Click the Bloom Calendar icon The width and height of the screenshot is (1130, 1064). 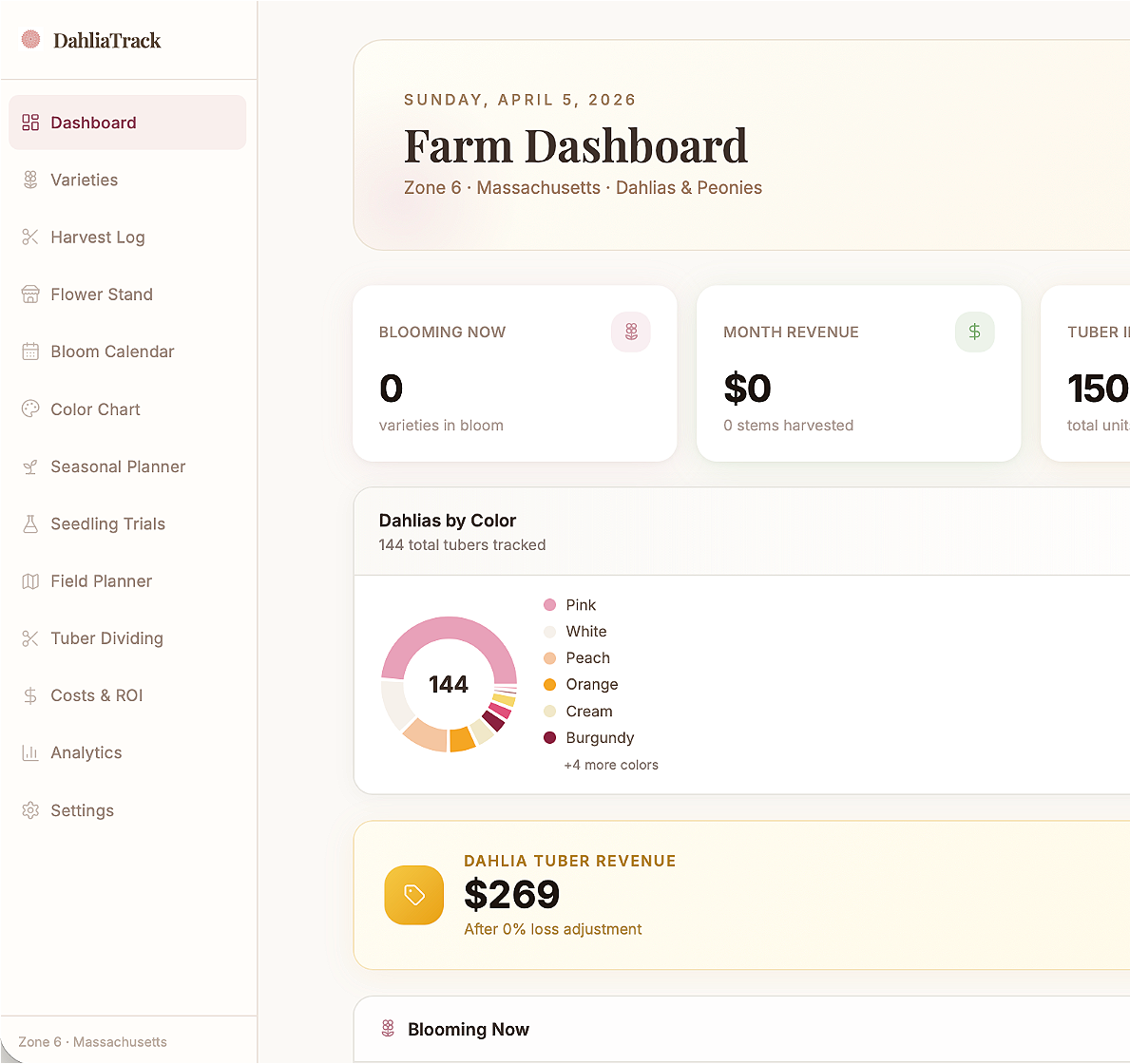coord(31,351)
